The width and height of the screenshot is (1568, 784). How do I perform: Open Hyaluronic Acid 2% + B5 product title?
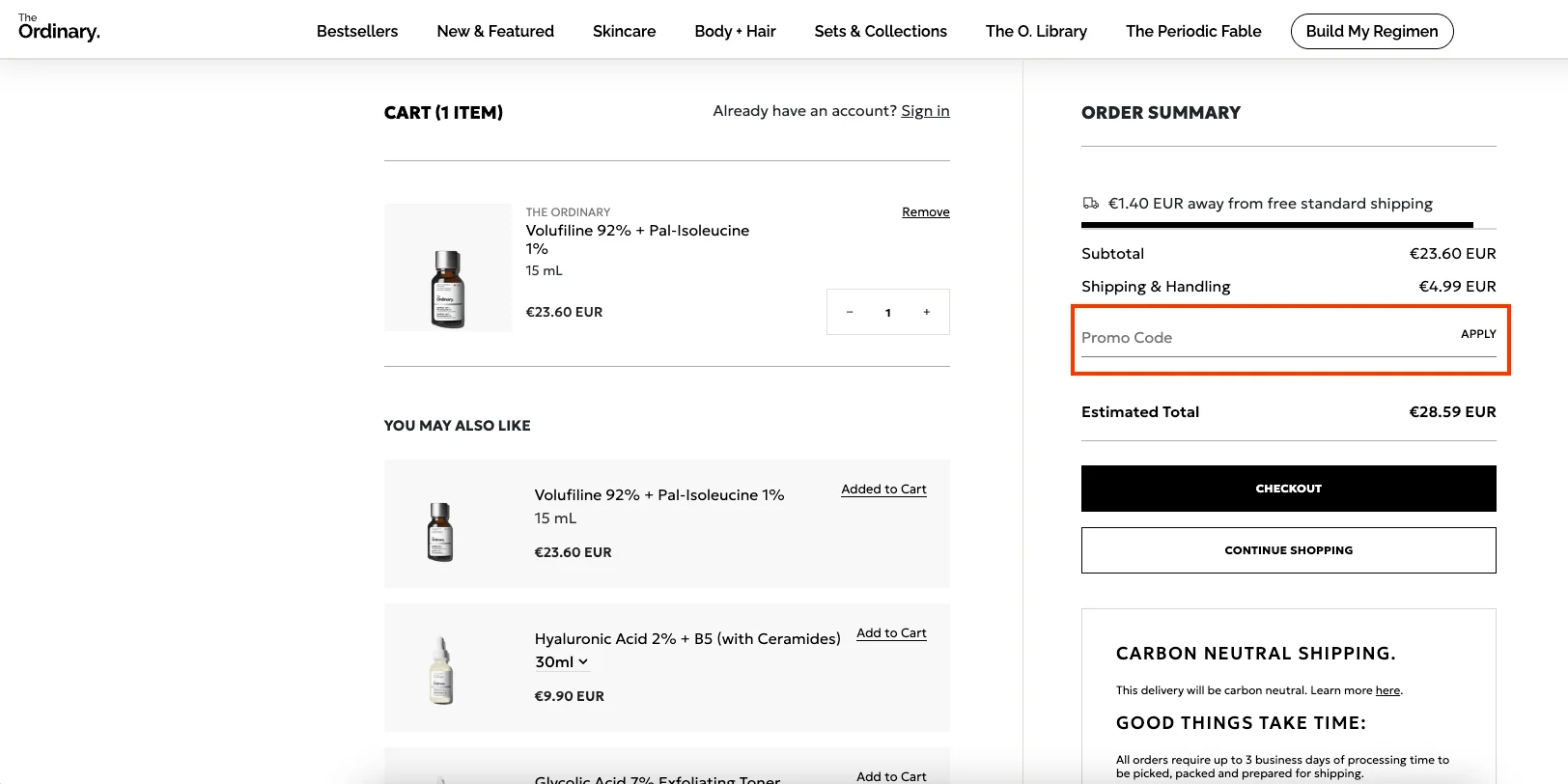(x=687, y=639)
